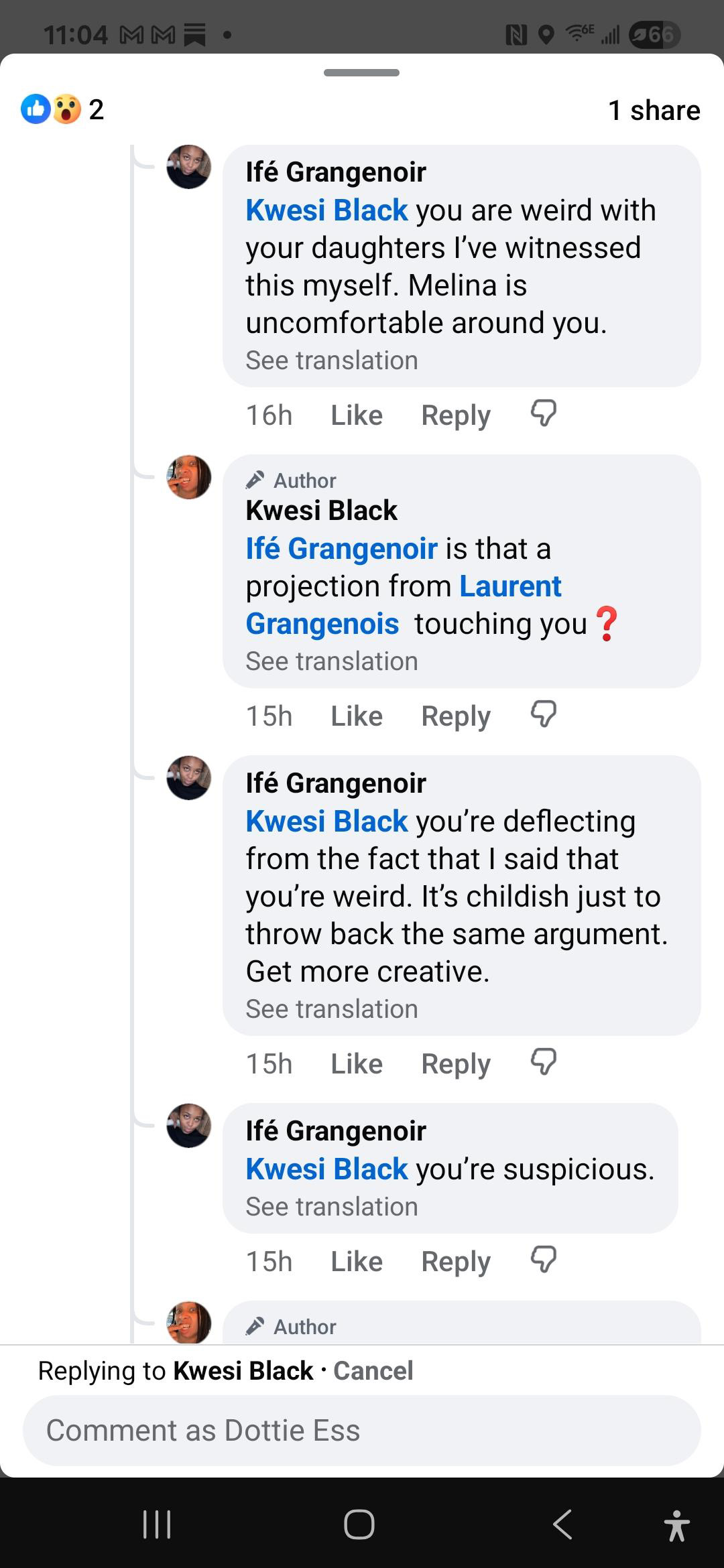Like the "you're suspicious" comment
Viewport: 724px width, 1568px height.
[x=356, y=1262]
